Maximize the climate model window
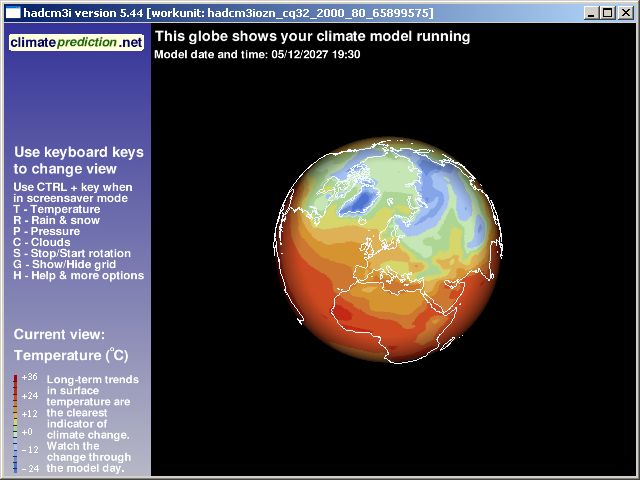This screenshot has height=480, width=640. pyautogui.click(x=608, y=13)
